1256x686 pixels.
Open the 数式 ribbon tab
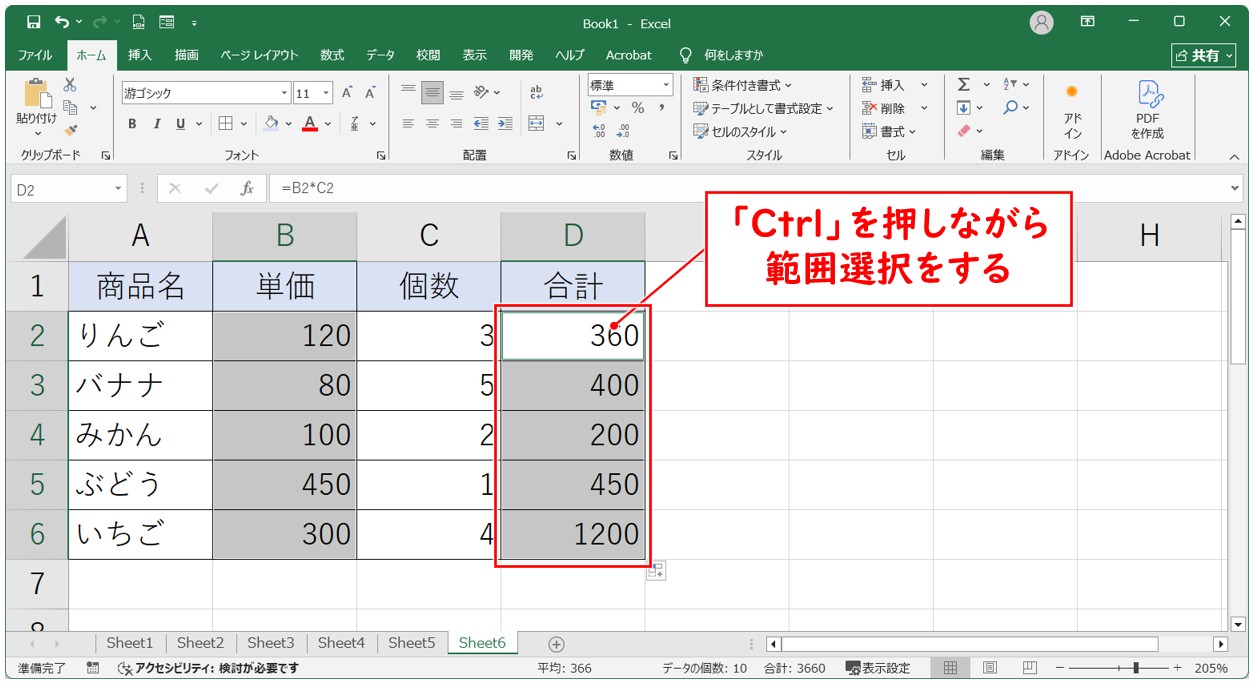[332, 55]
